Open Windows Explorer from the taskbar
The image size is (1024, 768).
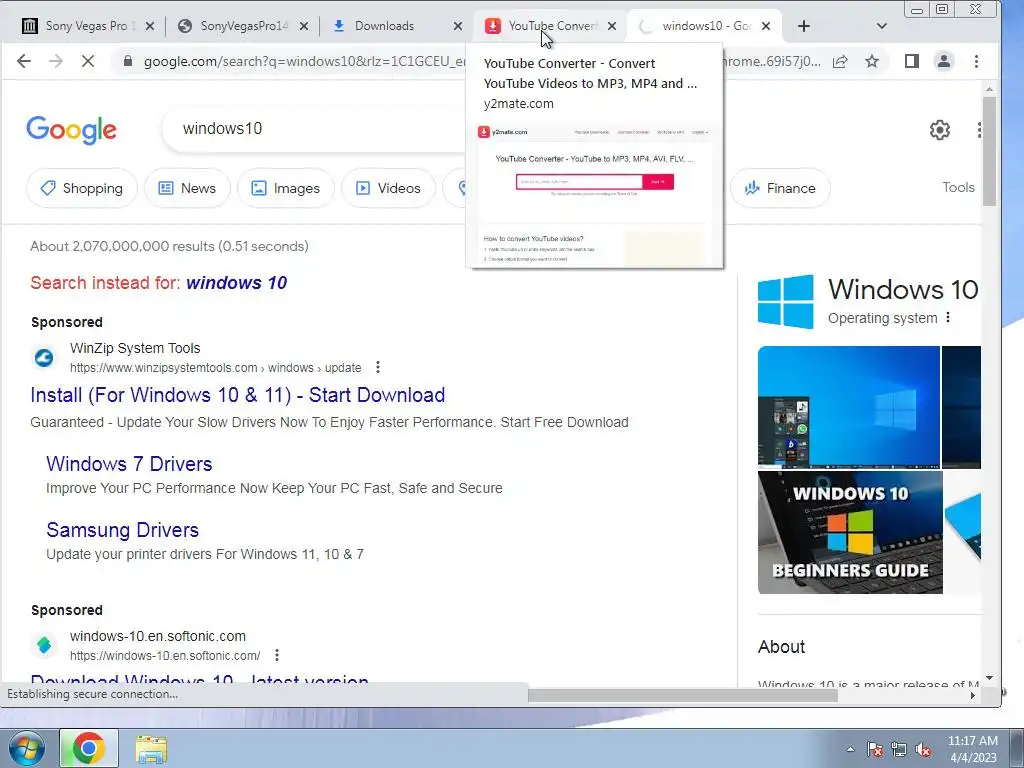151,748
